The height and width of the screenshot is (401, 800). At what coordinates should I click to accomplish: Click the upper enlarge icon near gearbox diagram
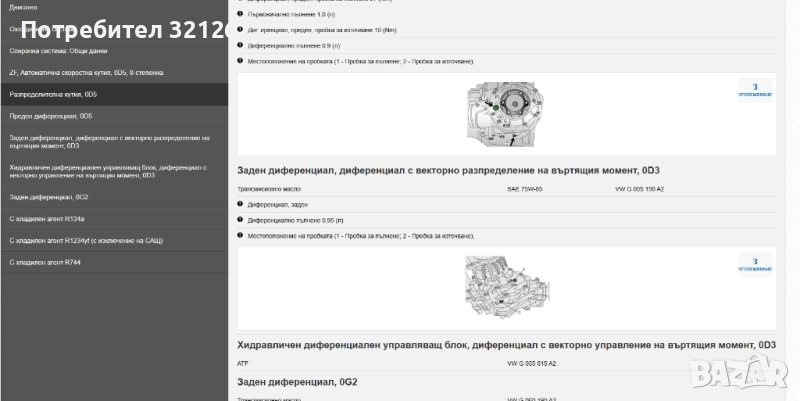click(x=755, y=90)
